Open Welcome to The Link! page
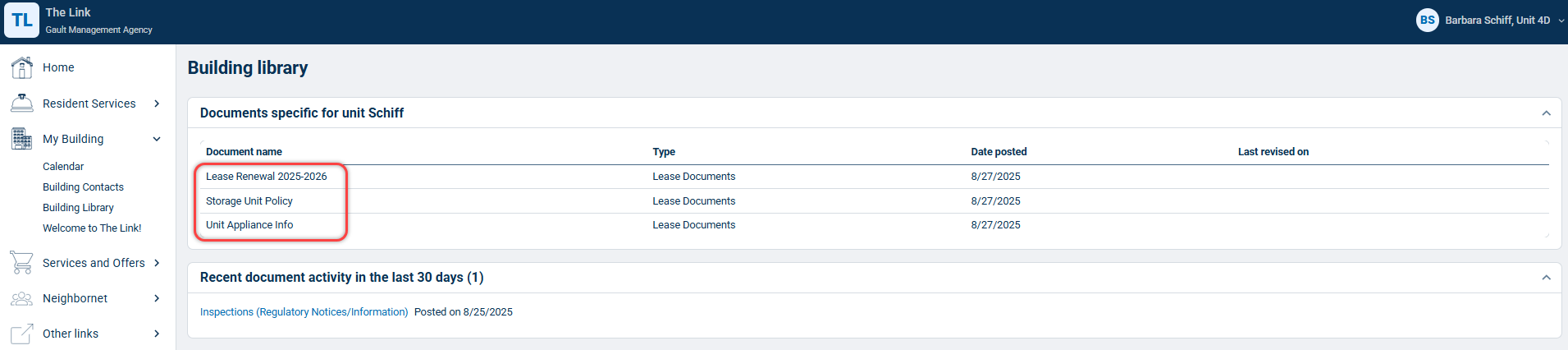 [92, 228]
